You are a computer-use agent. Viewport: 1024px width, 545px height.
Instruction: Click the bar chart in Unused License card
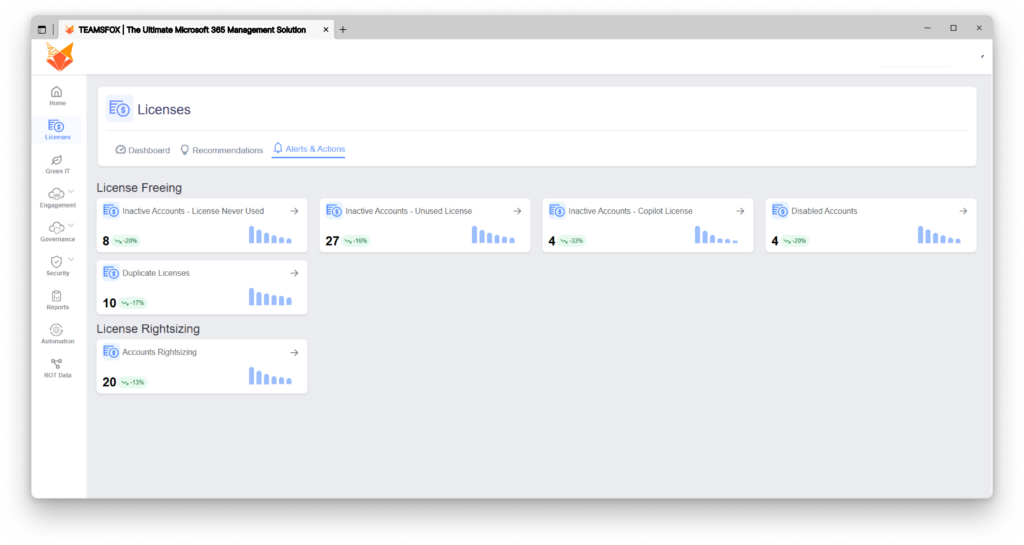tap(493, 234)
